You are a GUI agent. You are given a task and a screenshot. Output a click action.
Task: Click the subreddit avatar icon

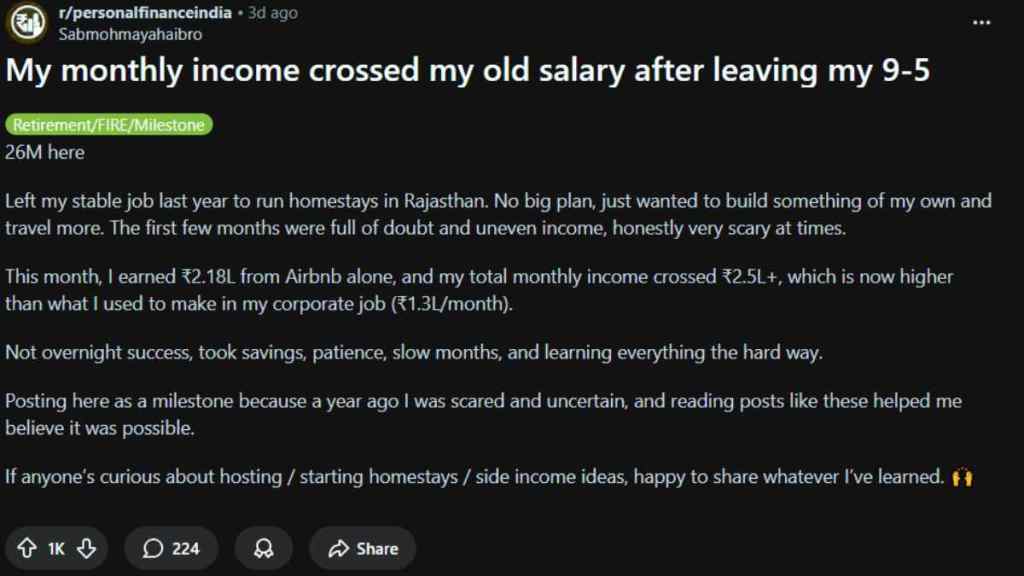click(x=29, y=23)
